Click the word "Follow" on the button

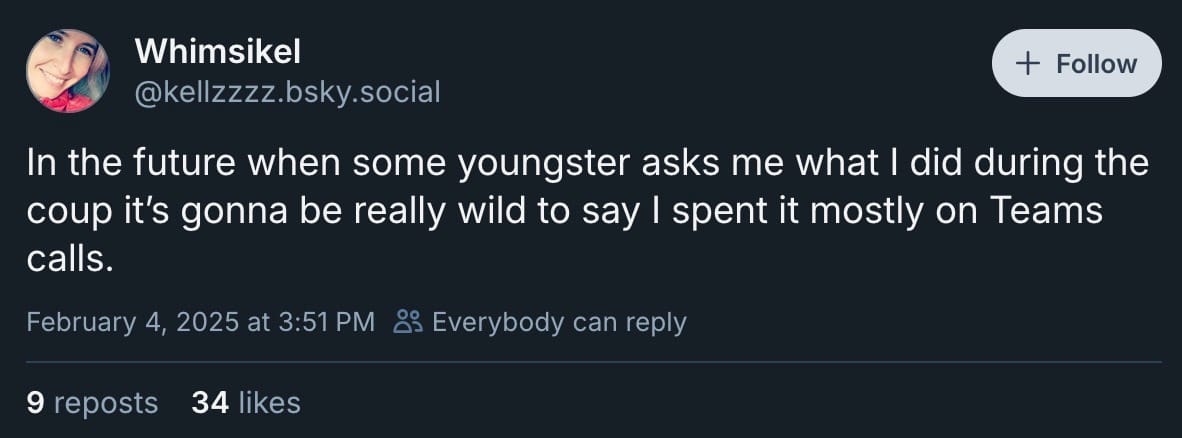pos(1096,63)
